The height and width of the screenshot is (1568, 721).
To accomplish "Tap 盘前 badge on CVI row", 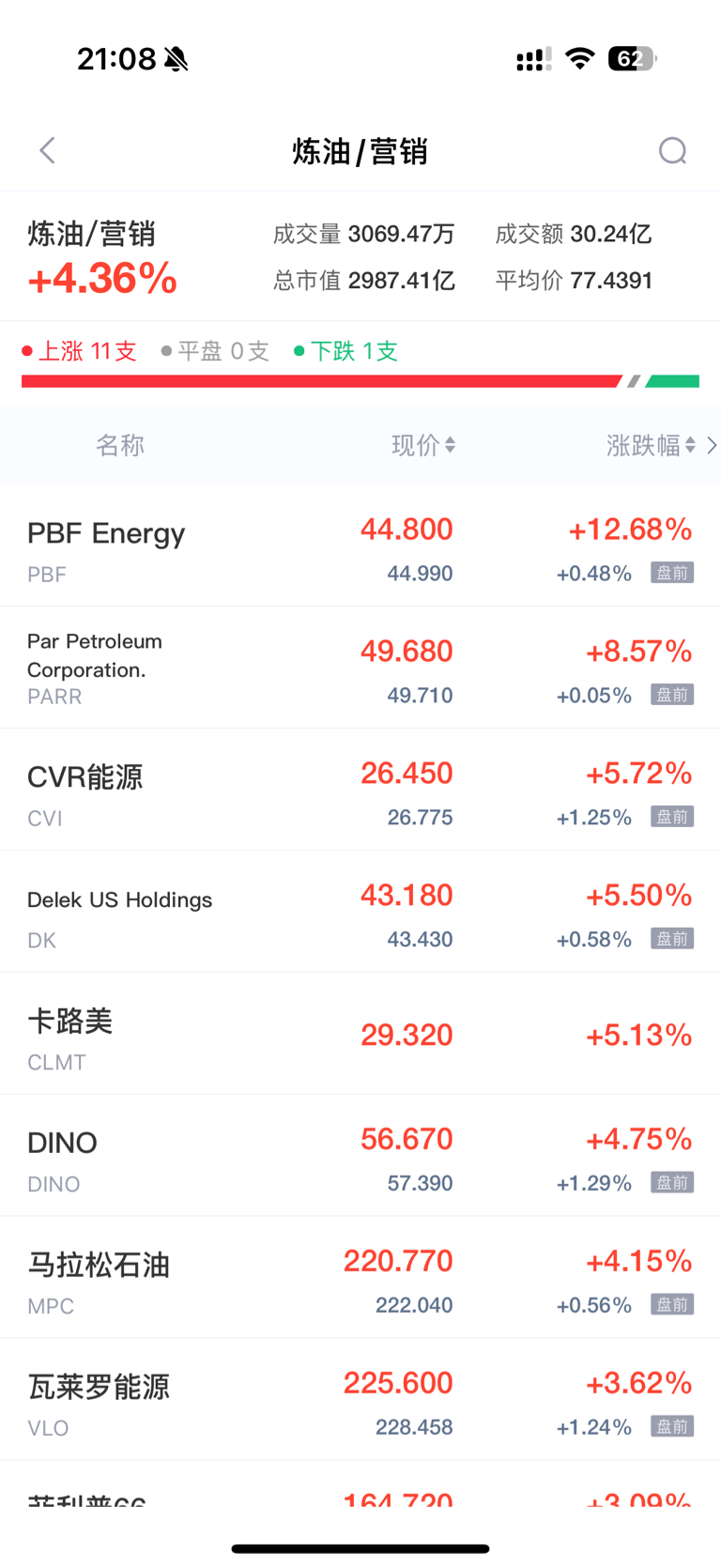I will 672,817.
